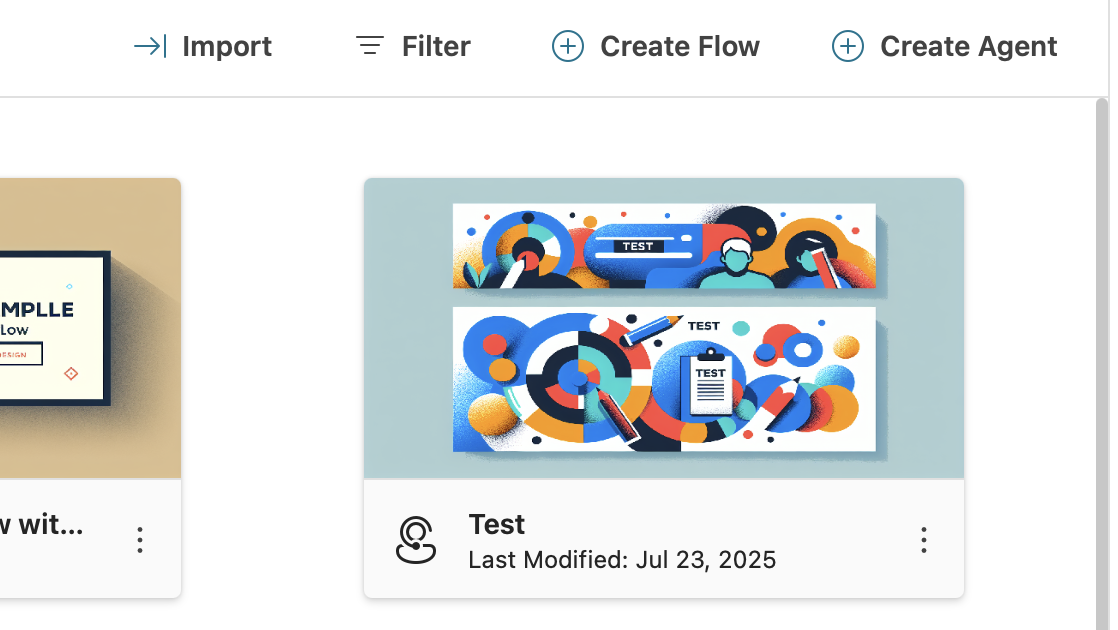This screenshot has height=630, width=1118.
Task: Click the three-dot icon on the left card
Action: pos(140,539)
